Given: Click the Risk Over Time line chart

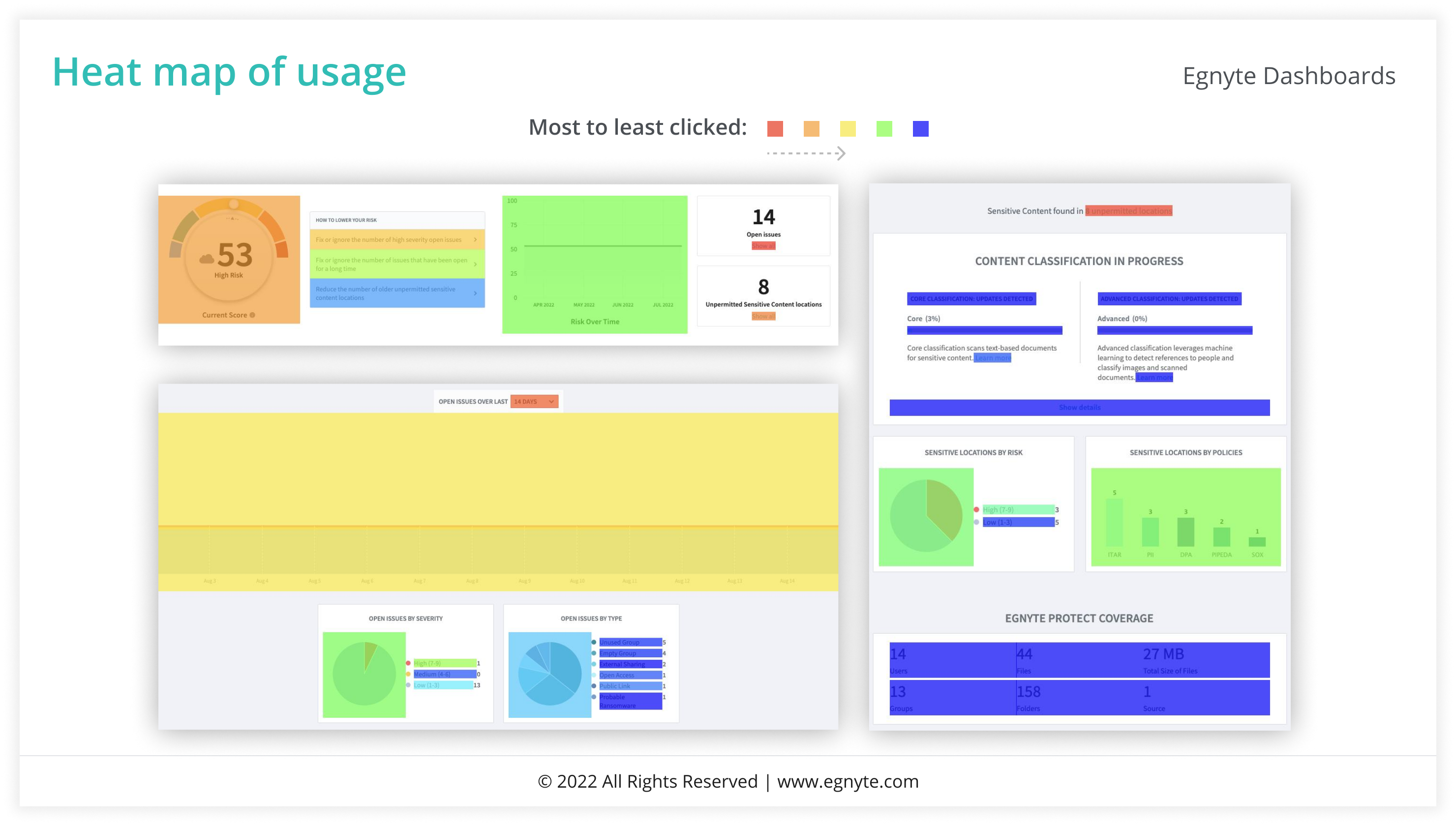Looking at the screenshot, I should click(595, 265).
